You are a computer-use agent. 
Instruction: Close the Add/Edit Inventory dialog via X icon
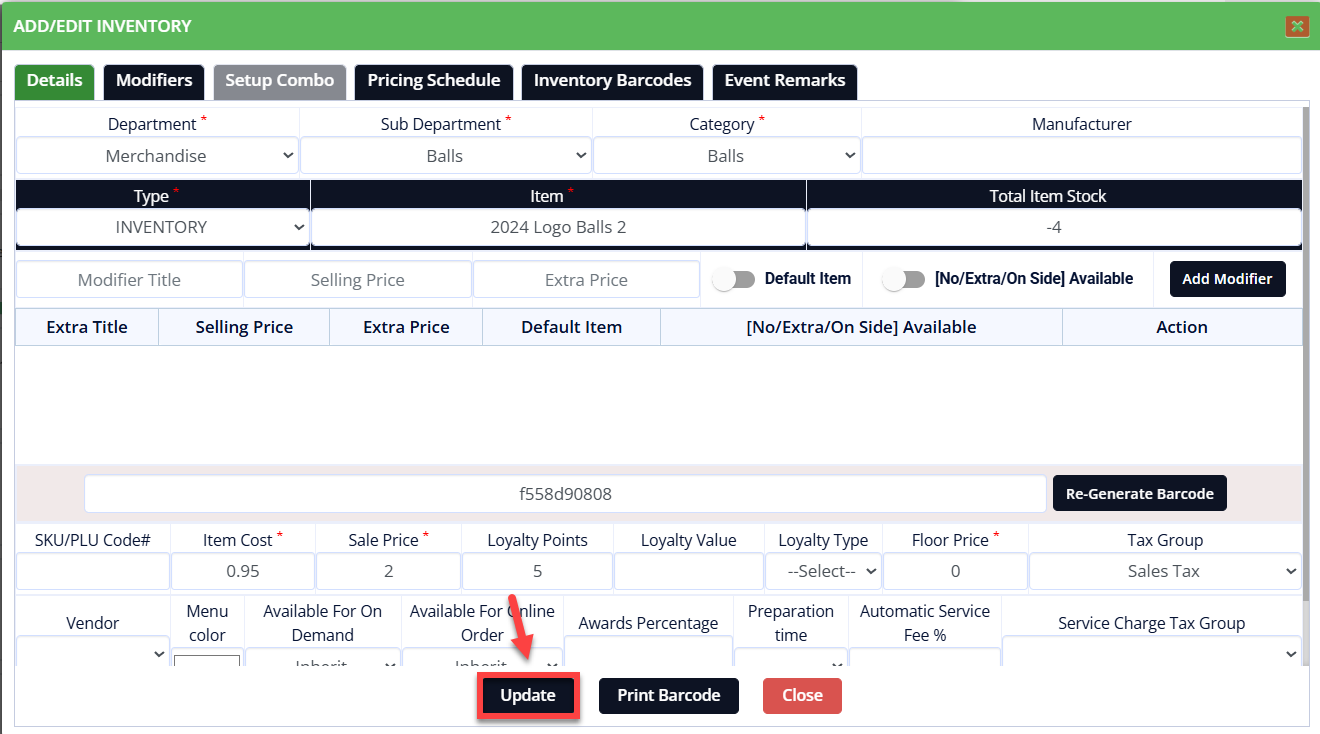[x=1297, y=26]
